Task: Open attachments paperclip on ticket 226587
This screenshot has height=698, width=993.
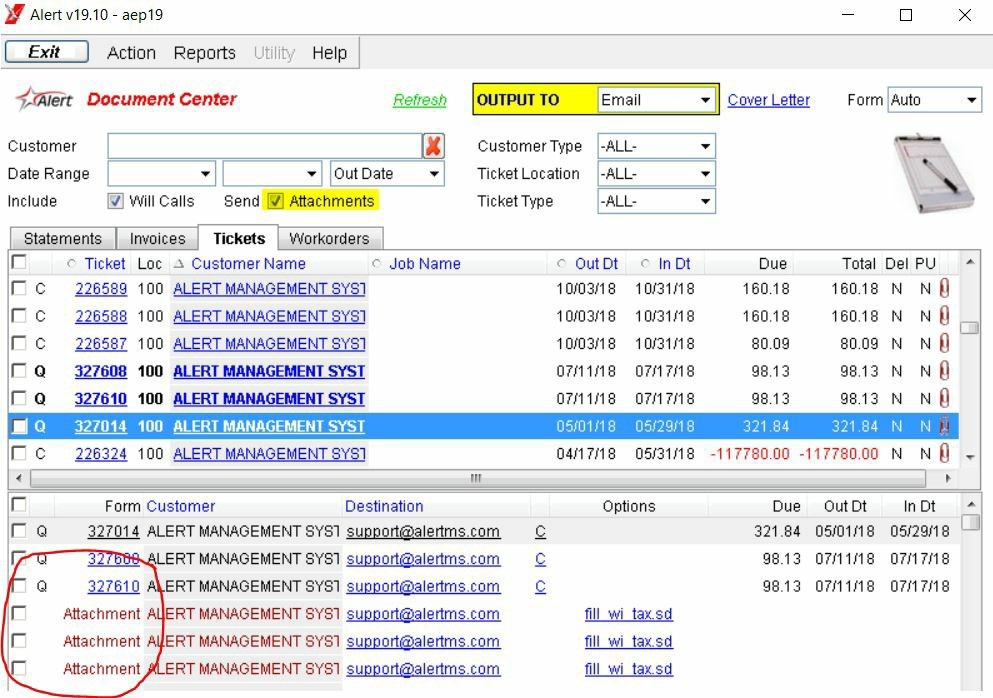Action: (944, 343)
